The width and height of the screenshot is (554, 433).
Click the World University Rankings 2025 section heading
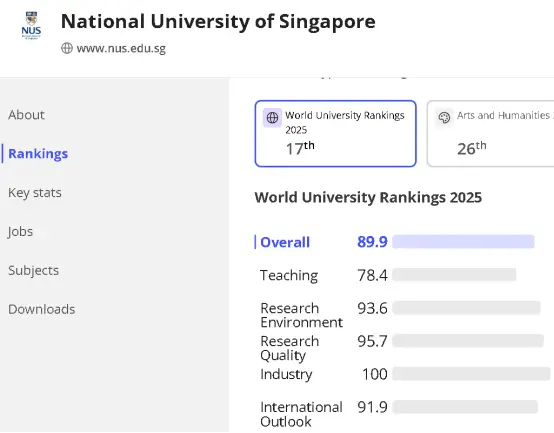click(x=368, y=197)
